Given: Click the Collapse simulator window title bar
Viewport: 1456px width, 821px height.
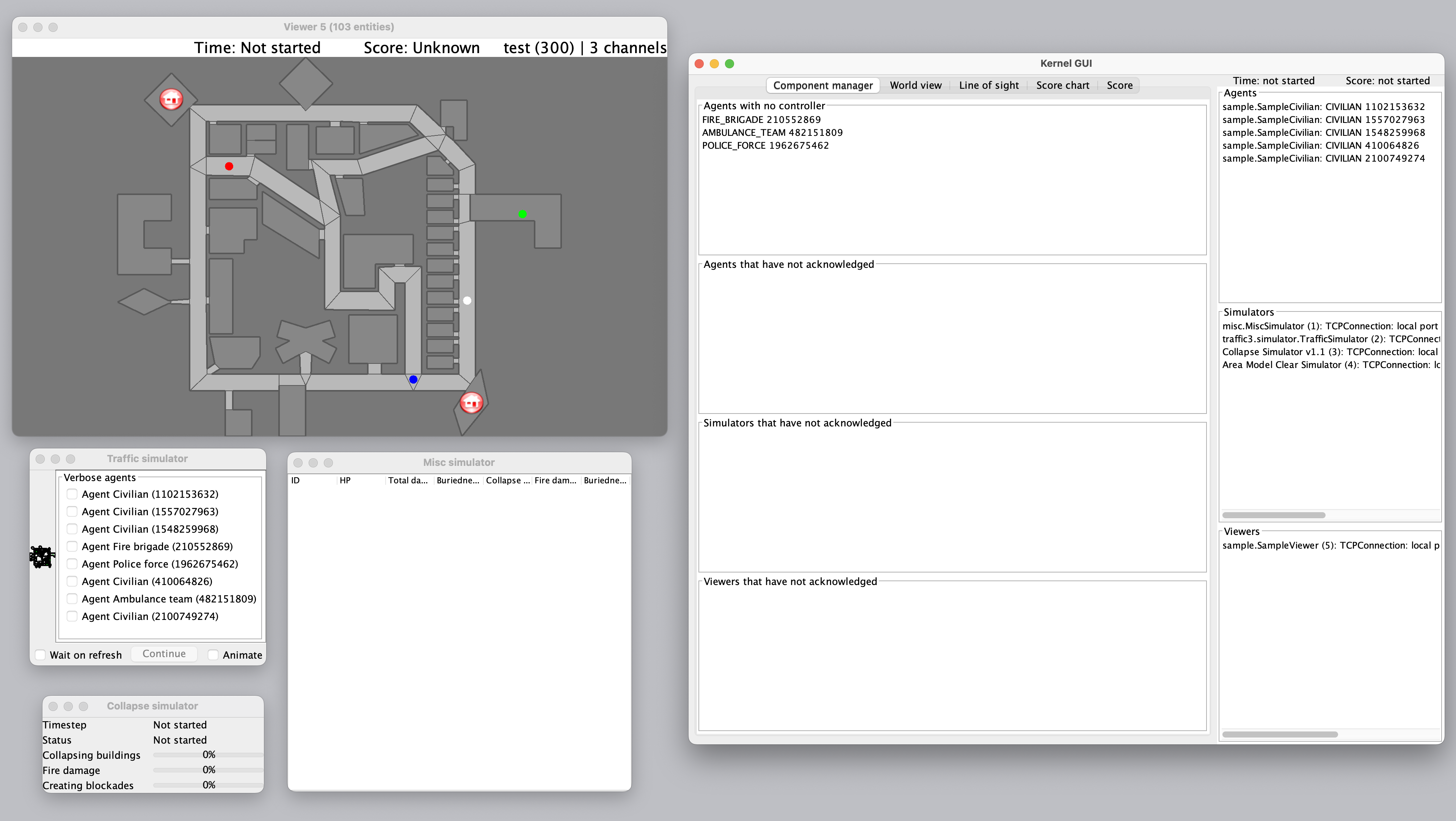Looking at the screenshot, I should coord(152,706).
